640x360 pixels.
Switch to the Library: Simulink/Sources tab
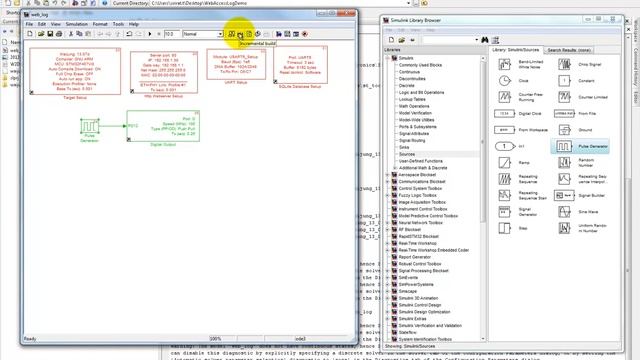click(516, 50)
